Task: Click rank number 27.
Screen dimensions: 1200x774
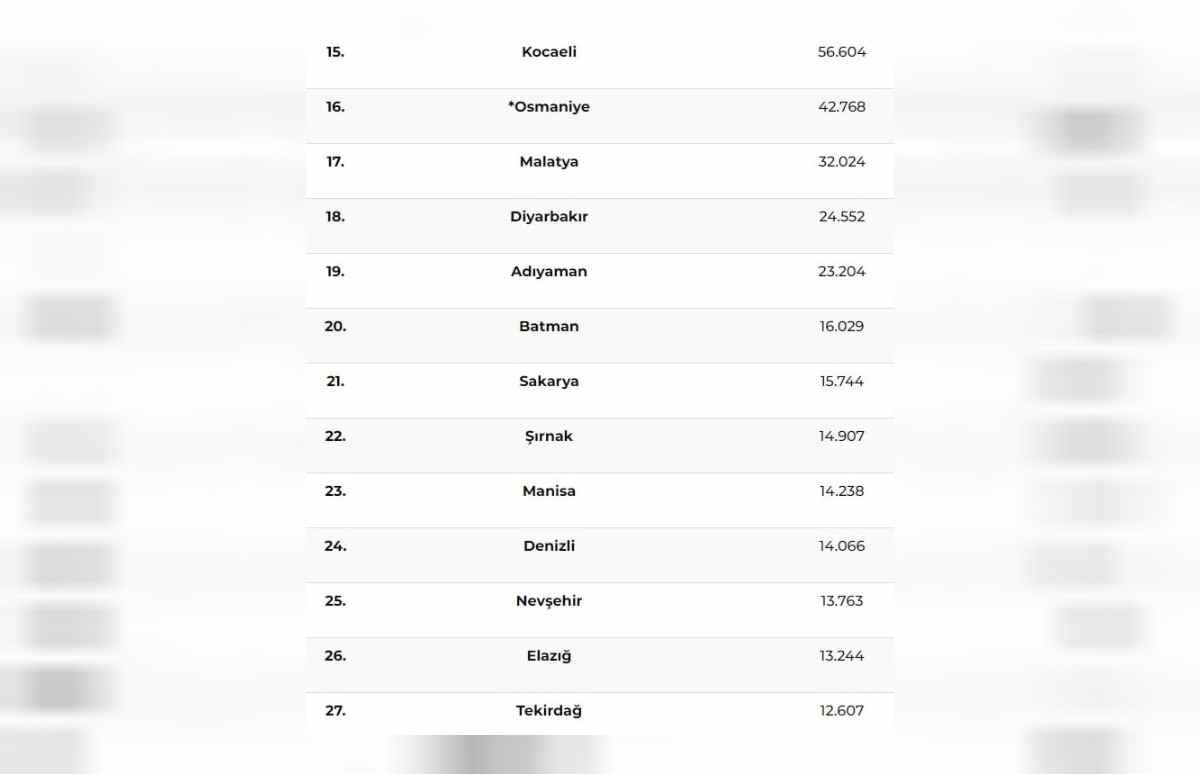Action: tap(336, 711)
